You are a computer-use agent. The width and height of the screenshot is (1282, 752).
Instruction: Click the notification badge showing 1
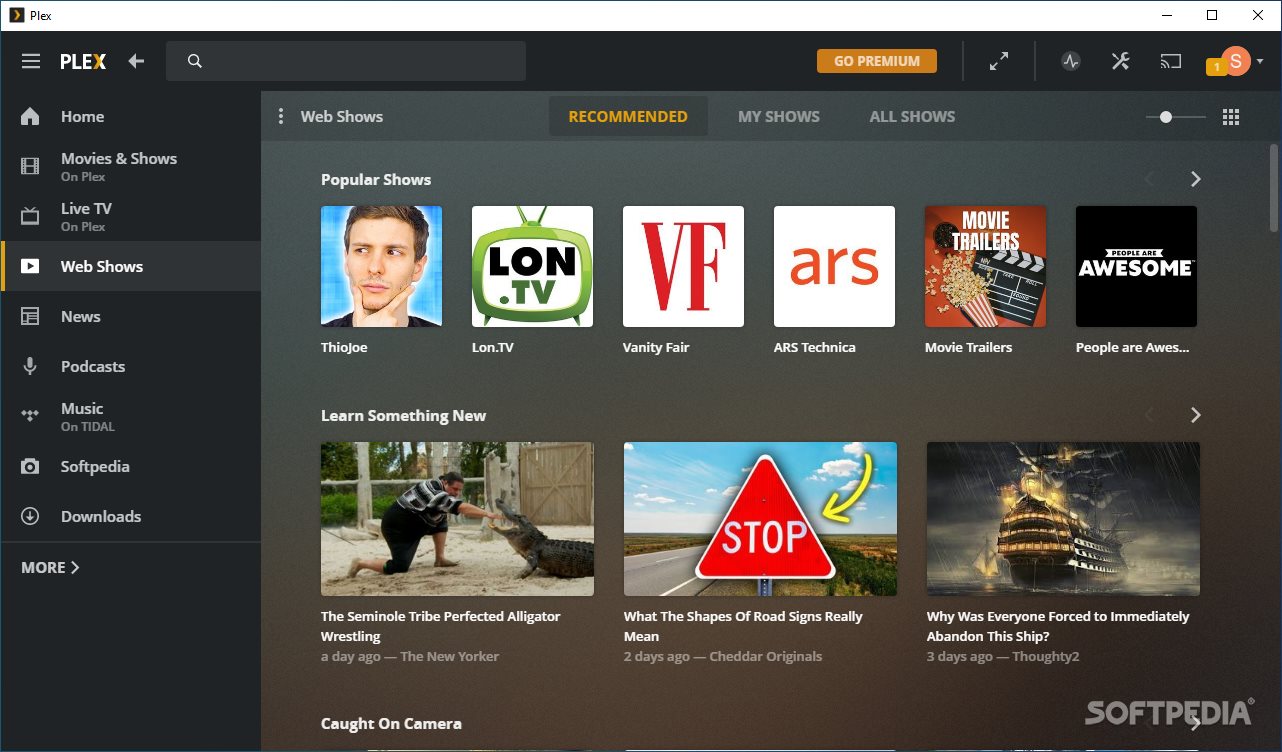tap(1216, 67)
